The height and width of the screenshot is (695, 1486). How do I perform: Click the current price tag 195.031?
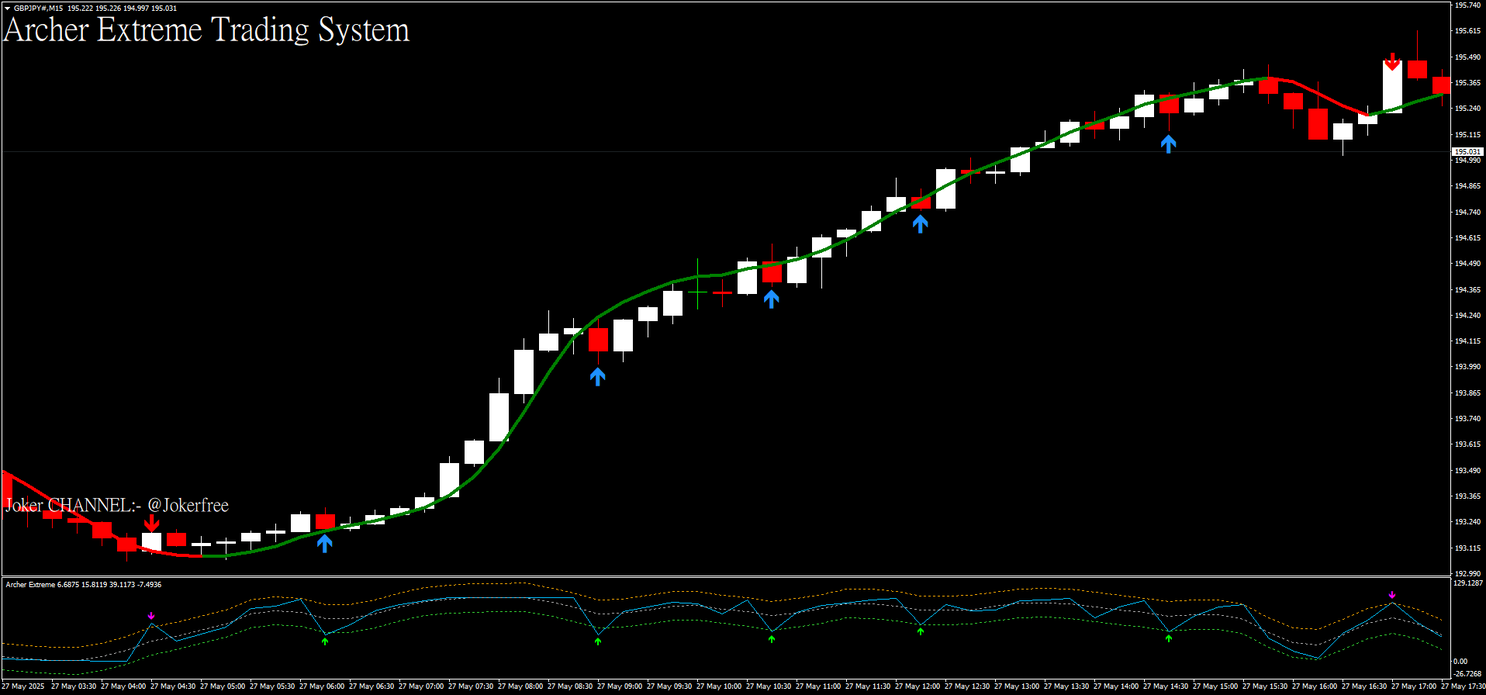[1467, 151]
